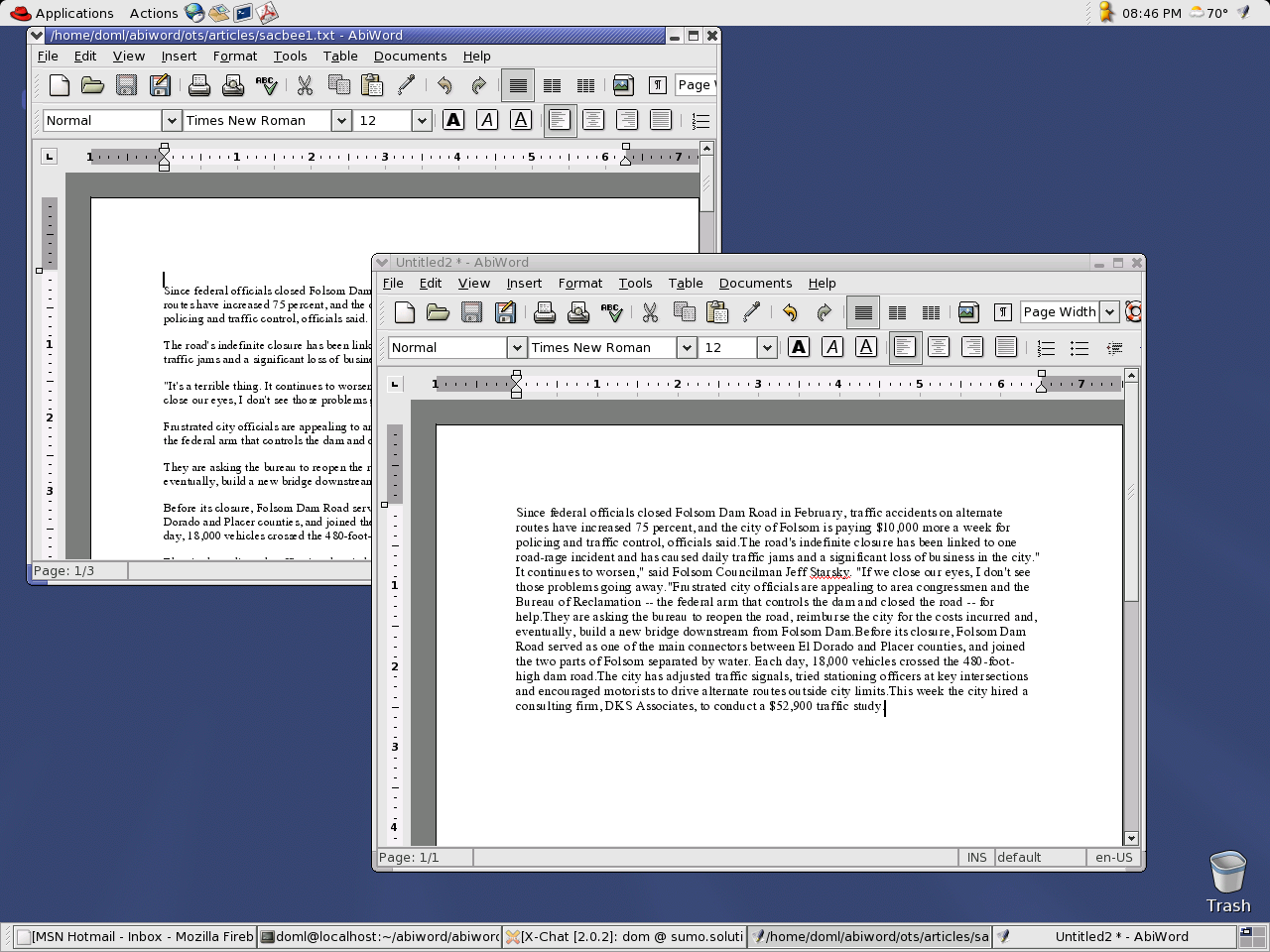Expand the Normal style dropdown in Untitled2

click(516, 348)
